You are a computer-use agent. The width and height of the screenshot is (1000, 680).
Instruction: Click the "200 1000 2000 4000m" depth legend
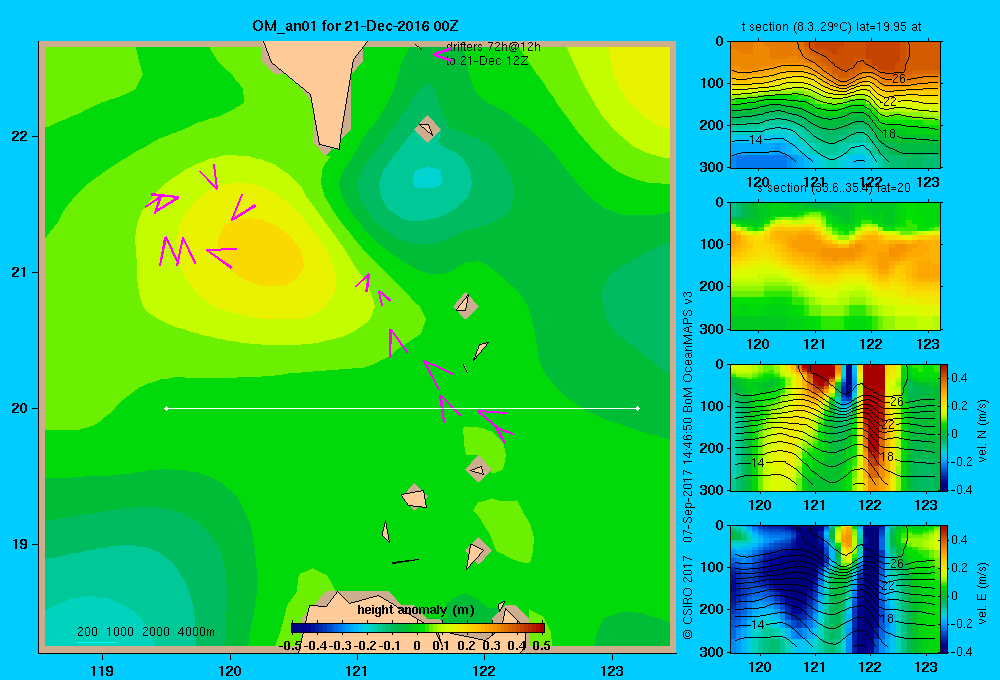[145, 632]
